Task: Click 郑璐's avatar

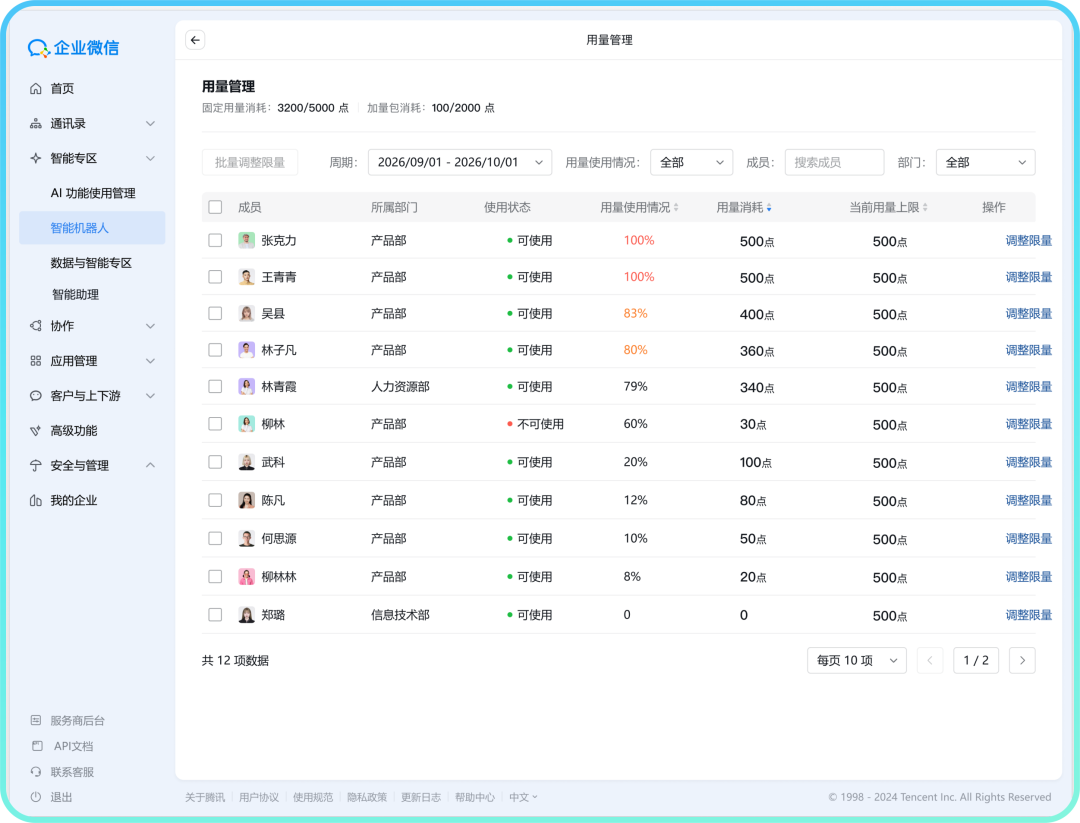Action: [x=247, y=615]
